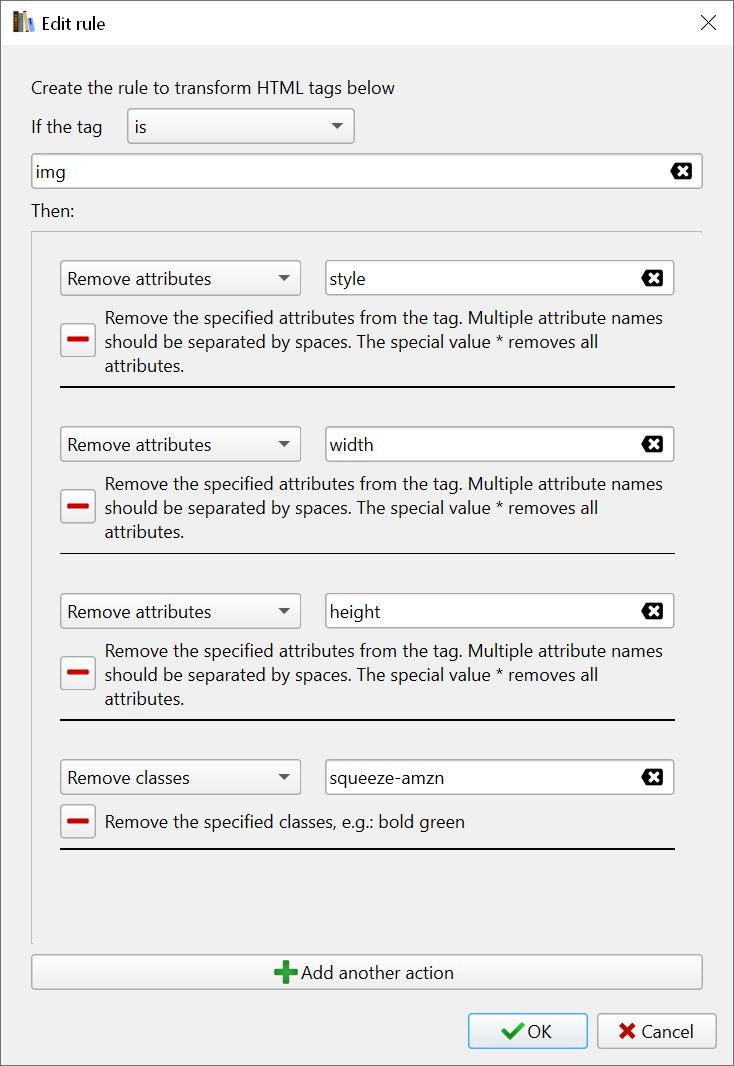734x1066 pixels.
Task: Remove the width attribute action
Action: click(x=78, y=506)
